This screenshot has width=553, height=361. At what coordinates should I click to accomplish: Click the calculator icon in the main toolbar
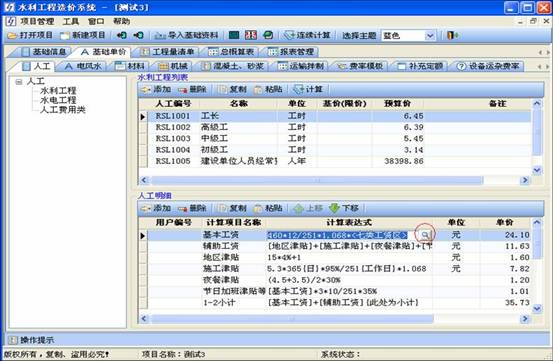[251, 35]
